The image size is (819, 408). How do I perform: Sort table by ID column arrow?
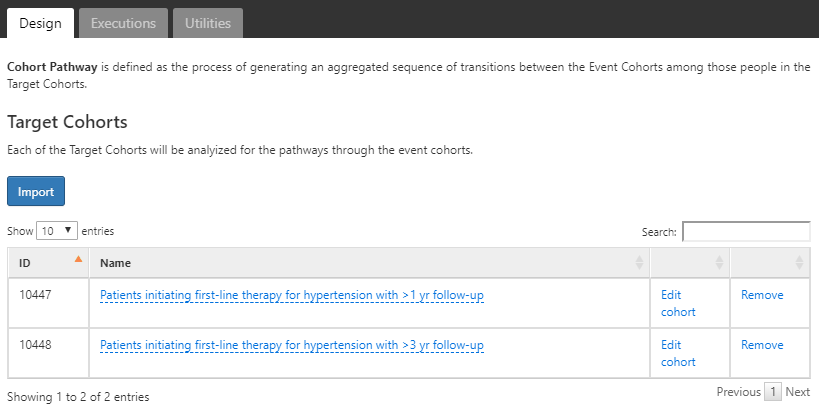[78, 259]
